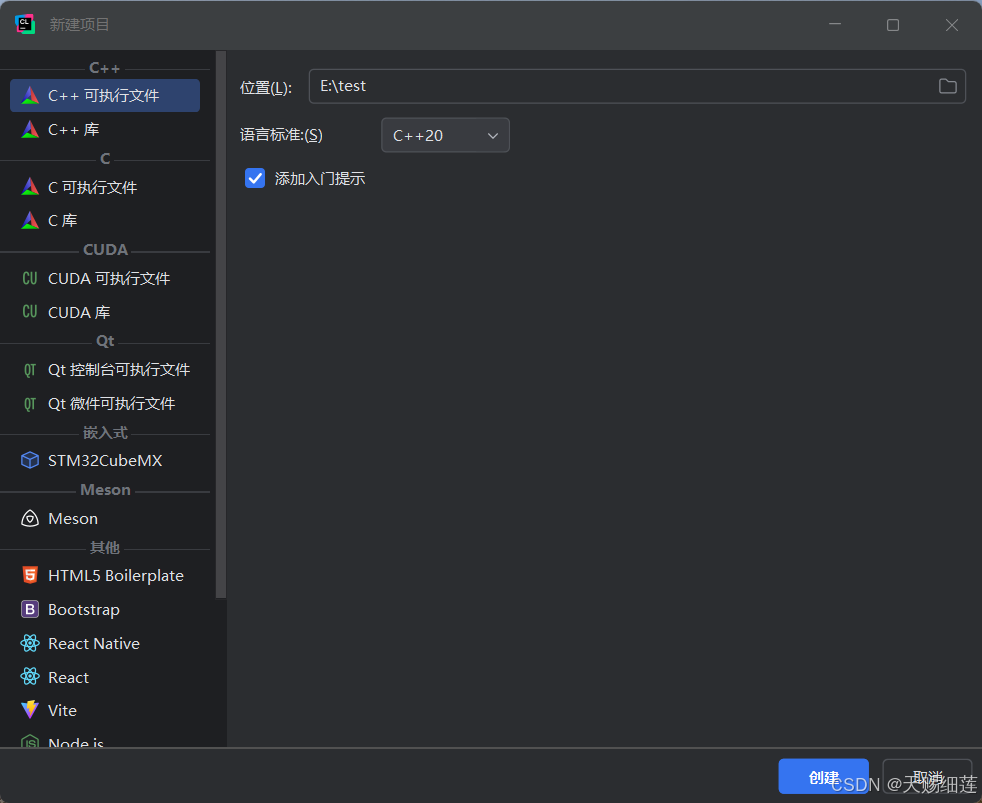Click the Bootstrap B icon
Screen dimensions: 982x803
(30, 609)
